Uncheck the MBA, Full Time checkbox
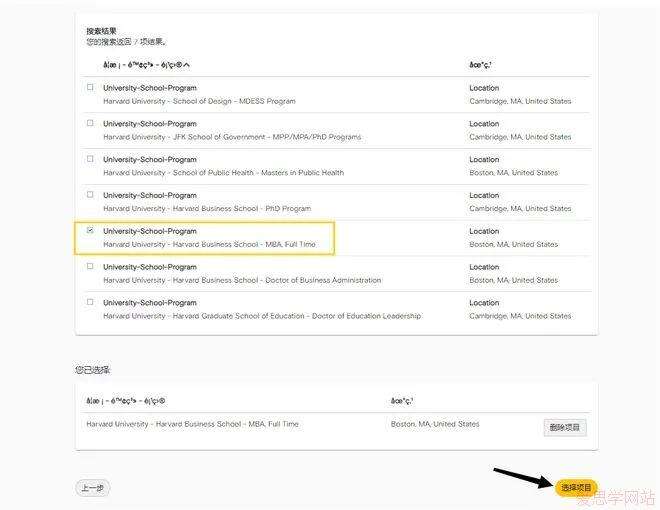Image resolution: width=660 pixels, height=510 pixels. [90, 231]
